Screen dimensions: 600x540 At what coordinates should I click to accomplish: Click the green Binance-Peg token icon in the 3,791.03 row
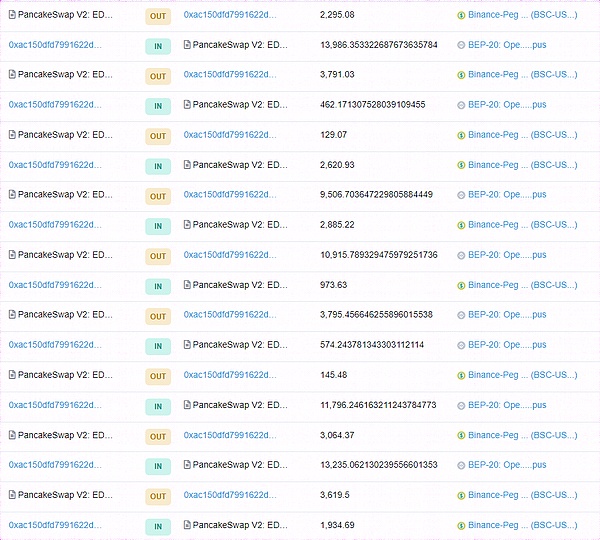[x=461, y=75]
